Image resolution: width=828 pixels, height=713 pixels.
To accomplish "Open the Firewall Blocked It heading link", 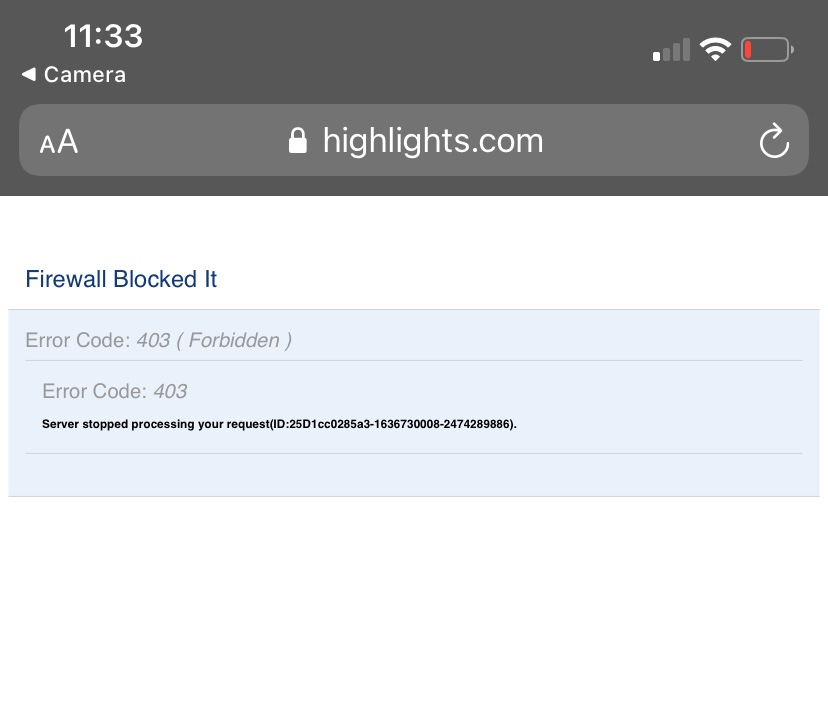I will pos(120,279).
